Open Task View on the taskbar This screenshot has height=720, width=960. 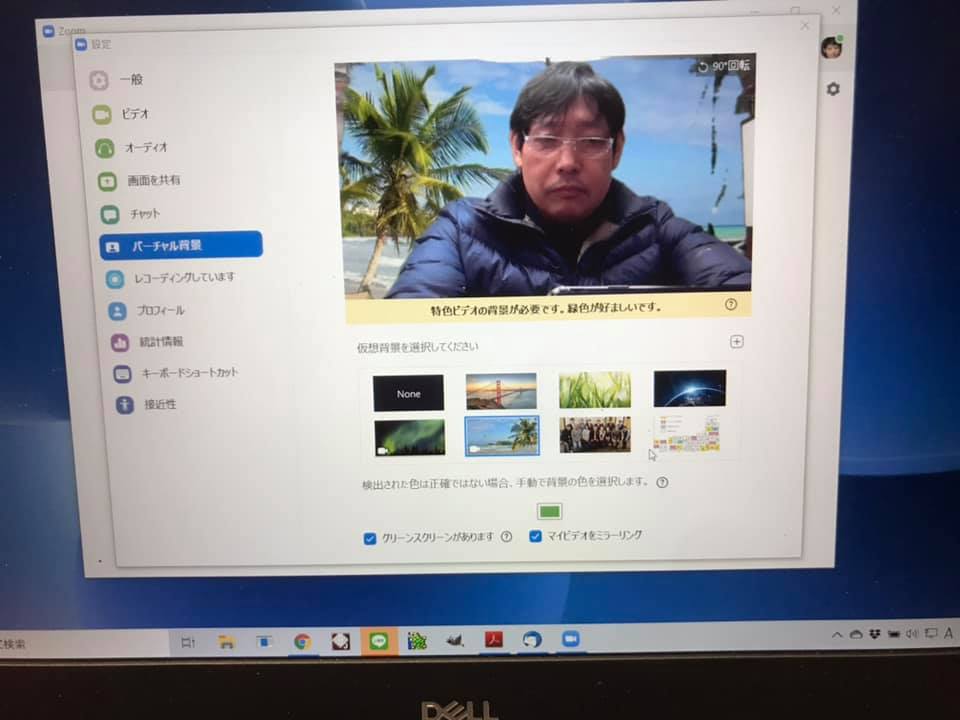tap(188, 643)
